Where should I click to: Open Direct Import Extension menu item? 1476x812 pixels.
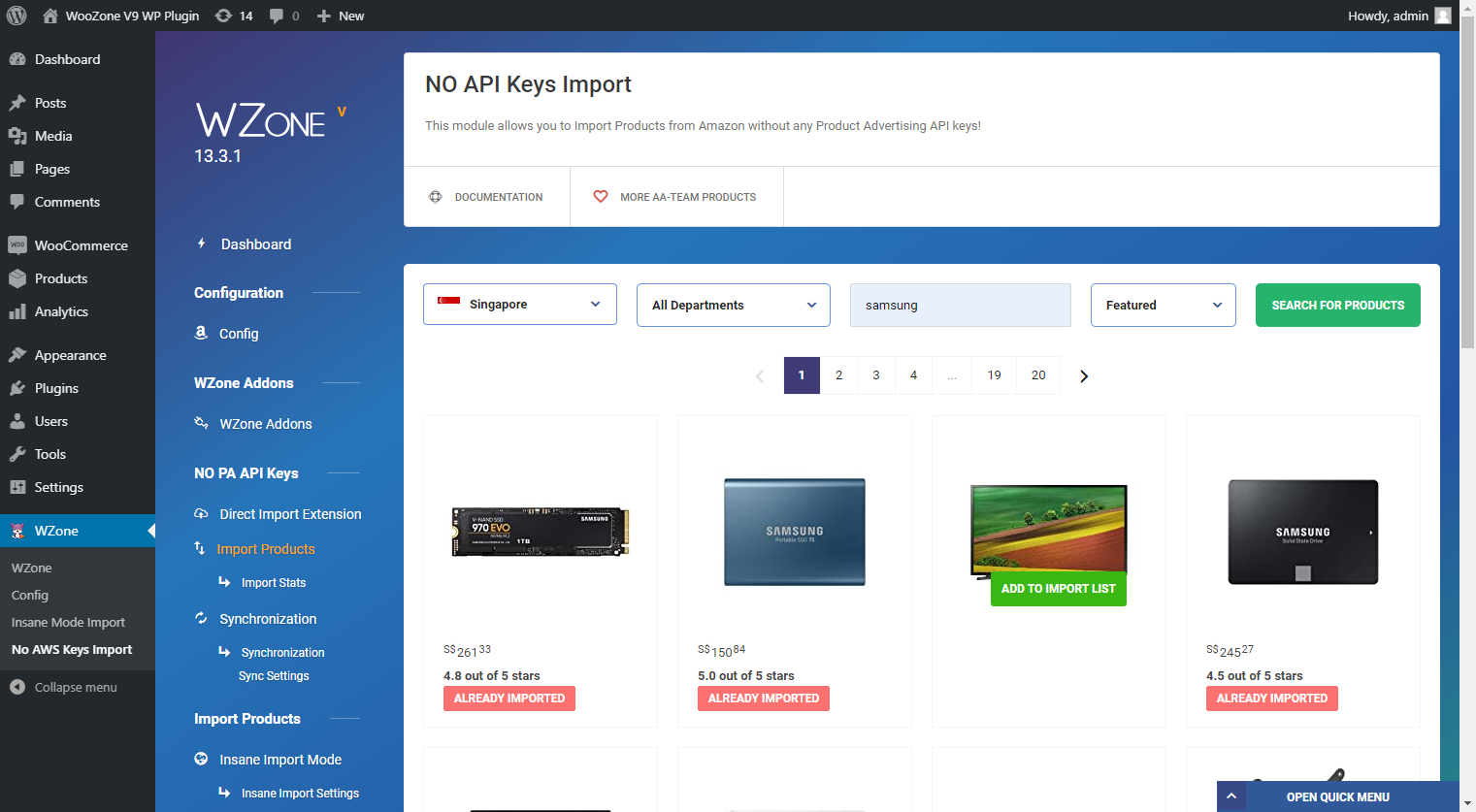point(290,514)
